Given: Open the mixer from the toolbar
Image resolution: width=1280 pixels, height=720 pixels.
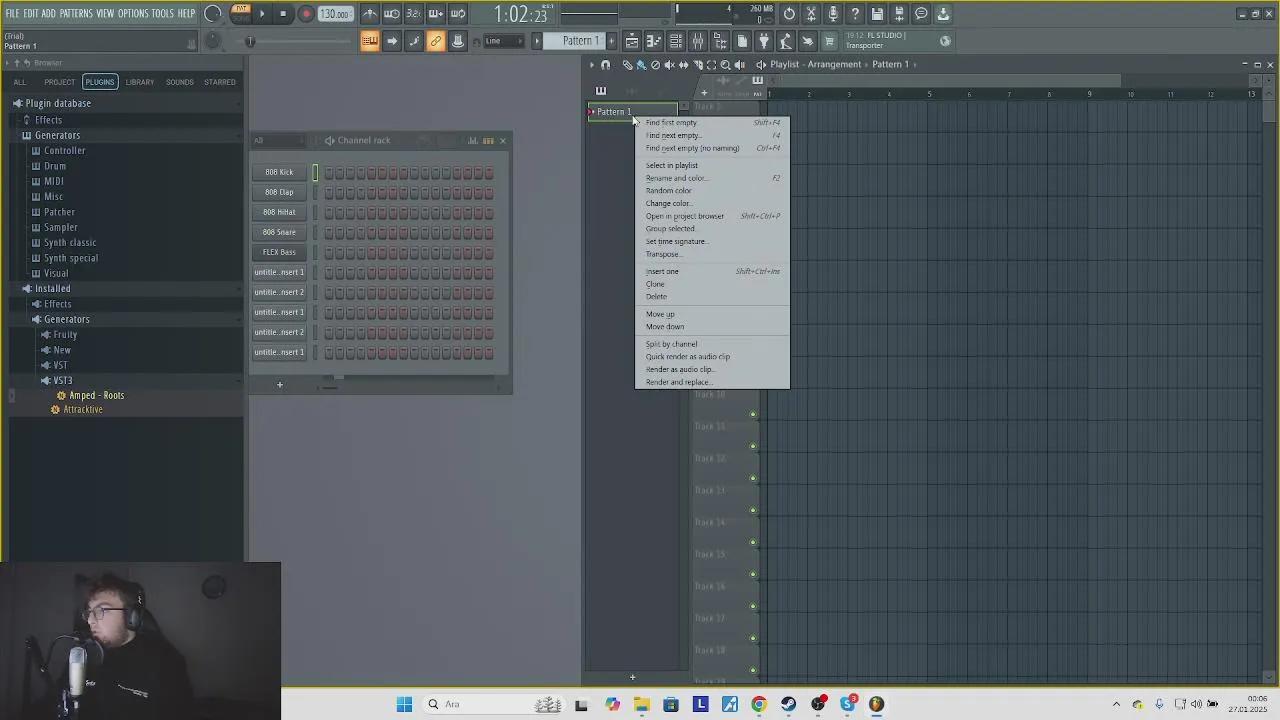Looking at the screenshot, I should click(x=698, y=41).
